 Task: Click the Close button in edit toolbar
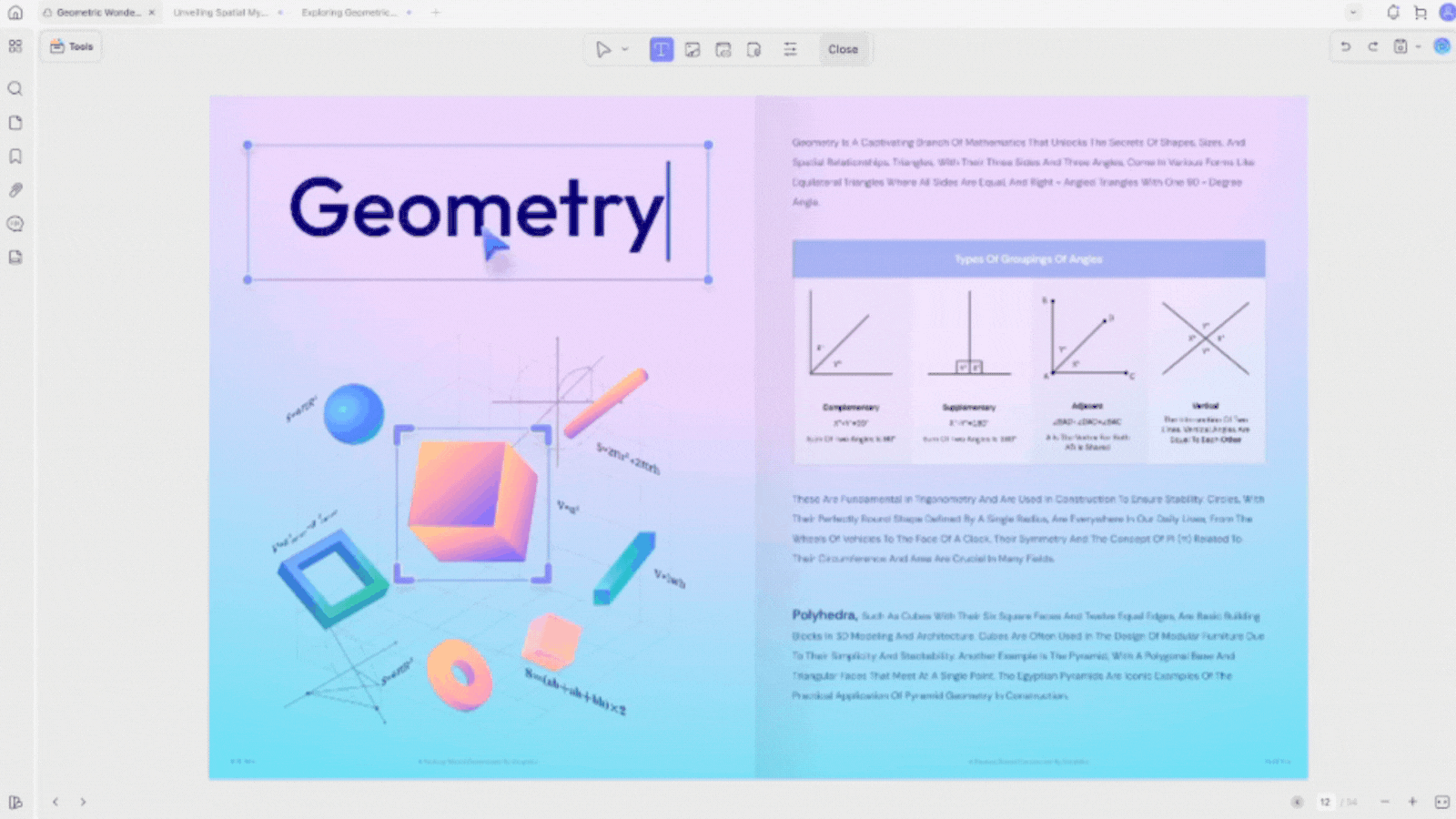tap(843, 49)
